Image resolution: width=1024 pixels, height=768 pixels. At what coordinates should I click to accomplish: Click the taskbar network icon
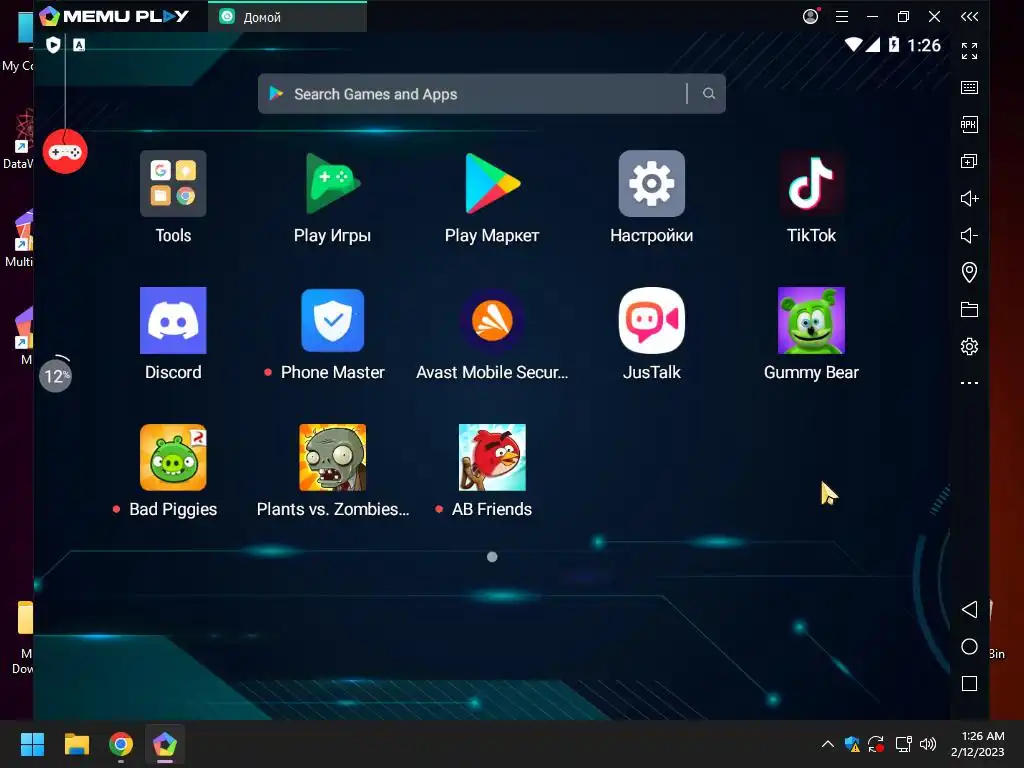(x=903, y=744)
